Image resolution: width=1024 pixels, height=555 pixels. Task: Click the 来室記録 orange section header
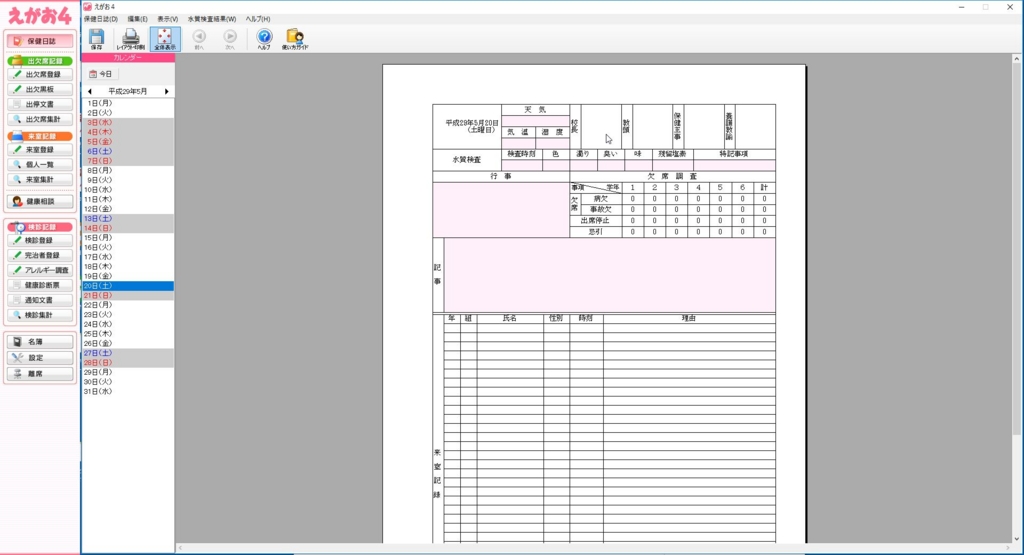point(40,136)
